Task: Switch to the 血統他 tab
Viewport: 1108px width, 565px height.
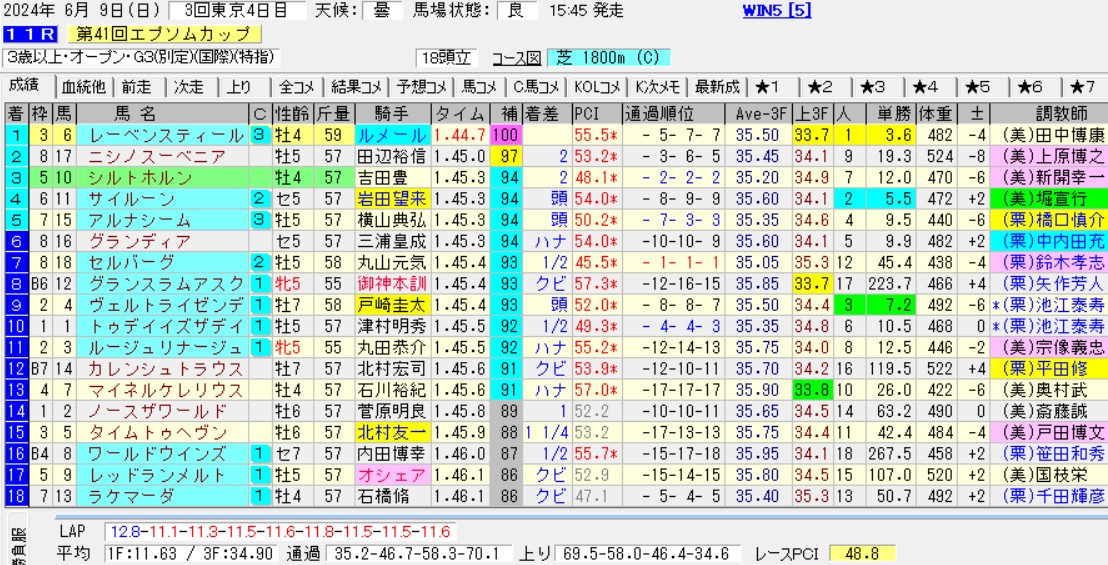Action: [83, 87]
